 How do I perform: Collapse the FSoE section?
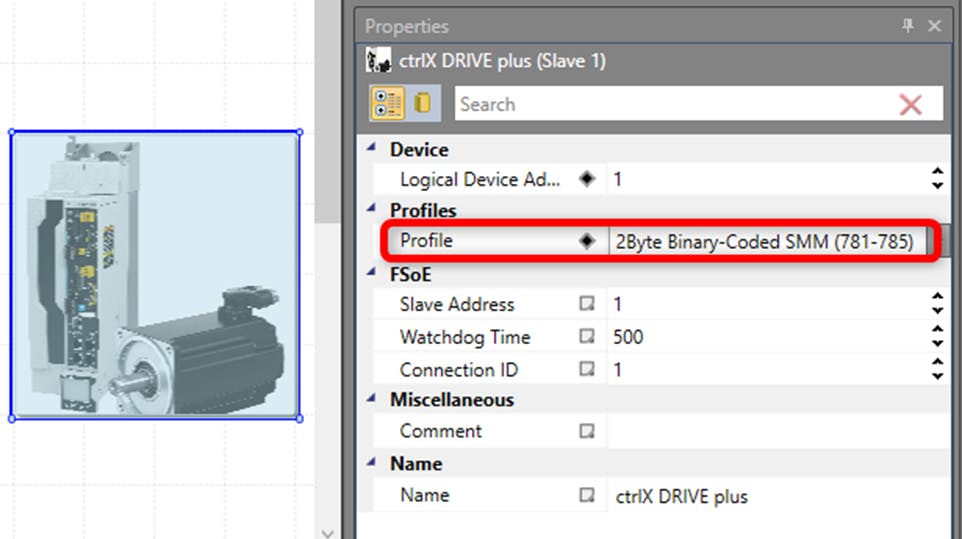[x=372, y=274]
